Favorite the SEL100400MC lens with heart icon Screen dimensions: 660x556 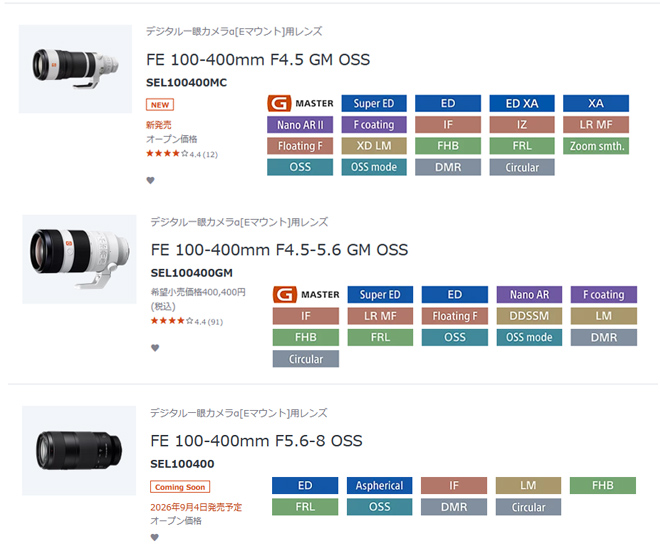click(150, 180)
